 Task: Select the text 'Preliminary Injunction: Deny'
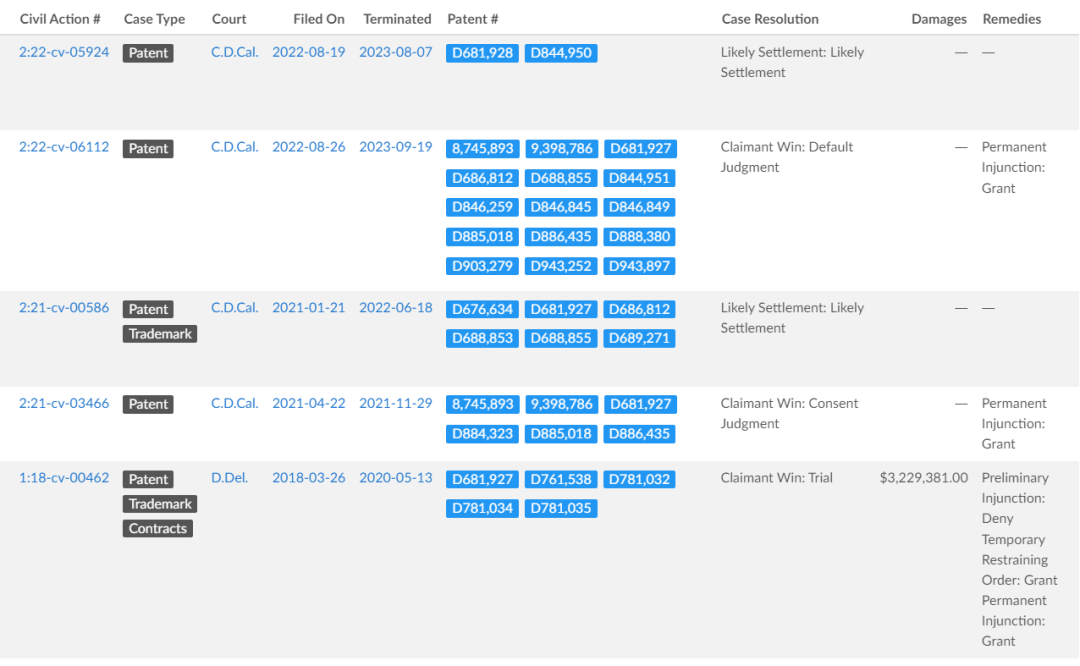[x=1015, y=498]
